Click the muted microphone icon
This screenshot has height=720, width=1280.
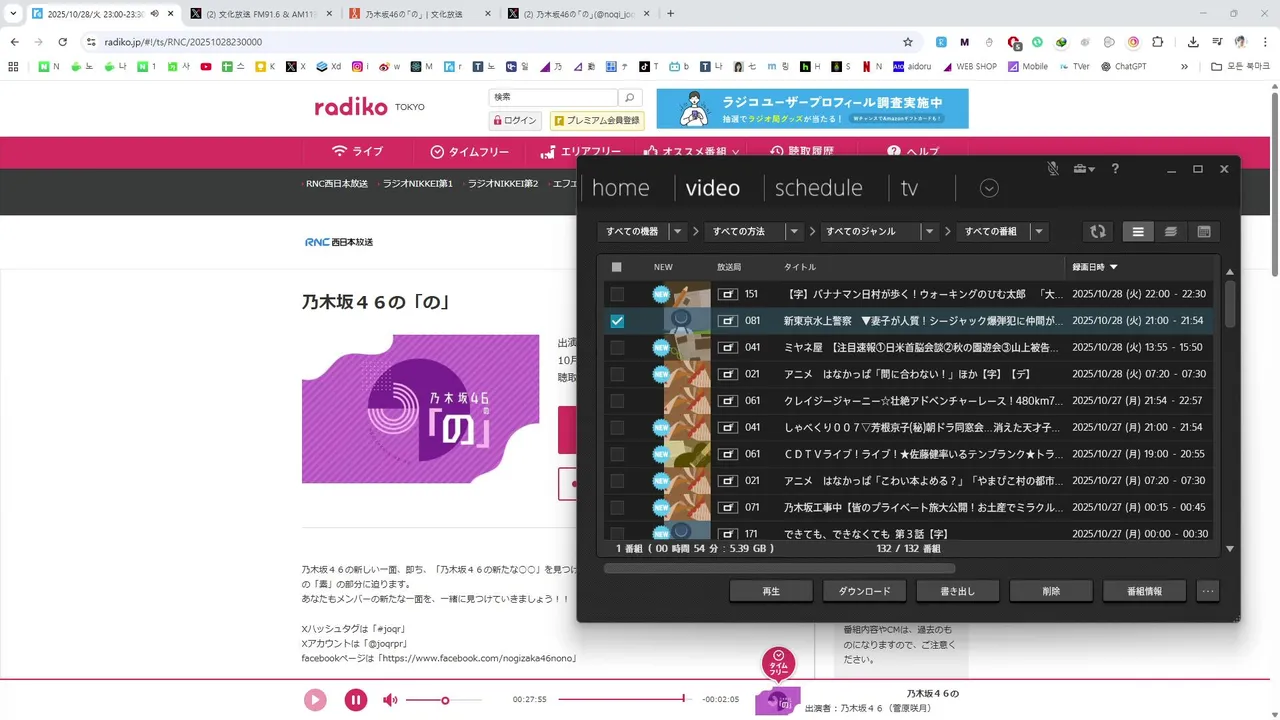point(1053,169)
